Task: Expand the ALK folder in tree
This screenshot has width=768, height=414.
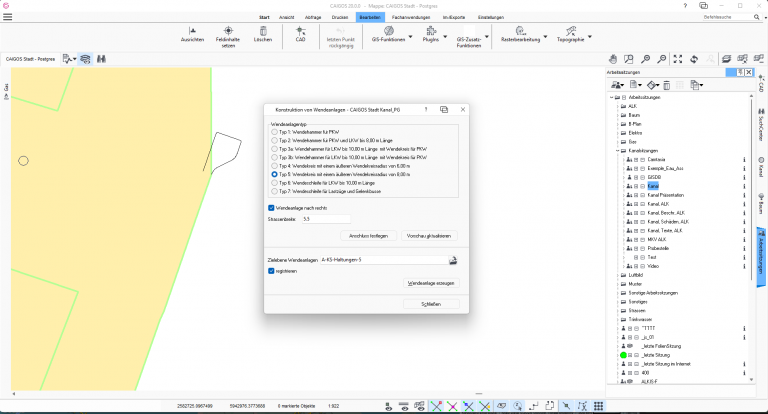Action: pyautogui.click(x=618, y=106)
